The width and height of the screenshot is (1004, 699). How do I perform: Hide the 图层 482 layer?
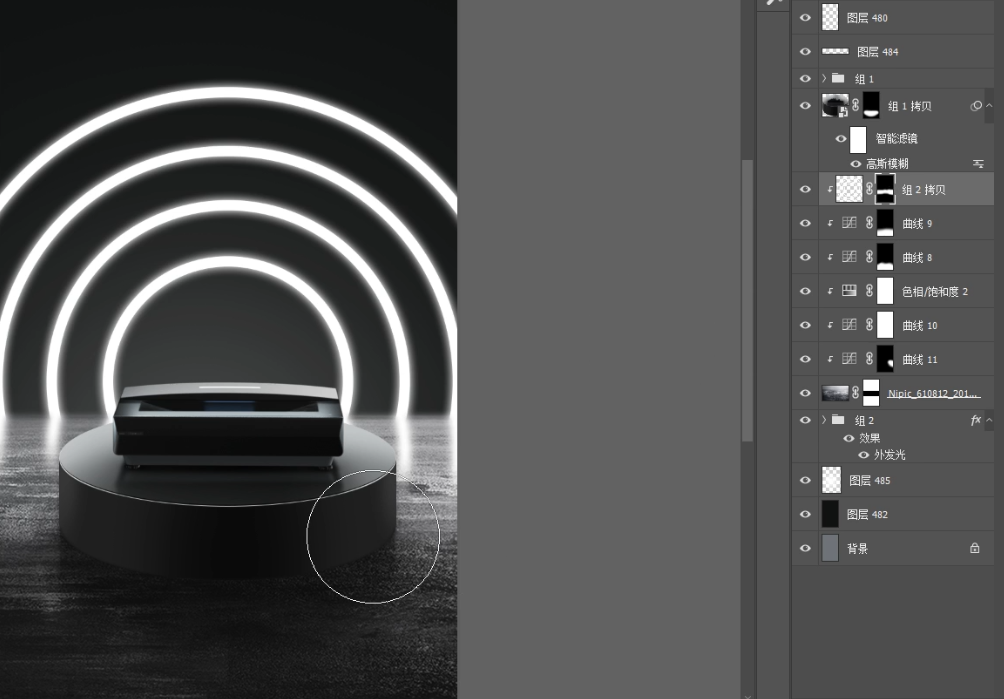click(x=806, y=514)
